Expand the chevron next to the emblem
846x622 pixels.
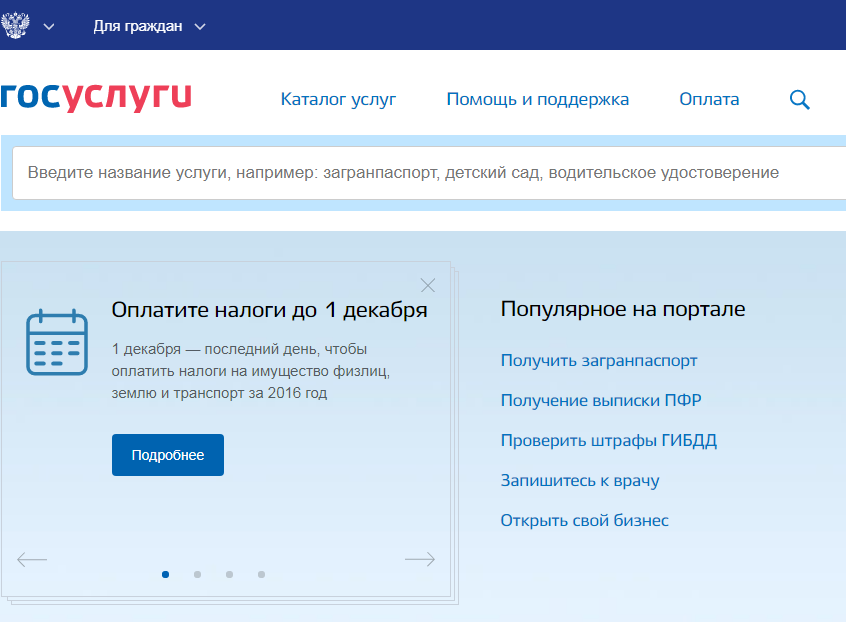49,26
